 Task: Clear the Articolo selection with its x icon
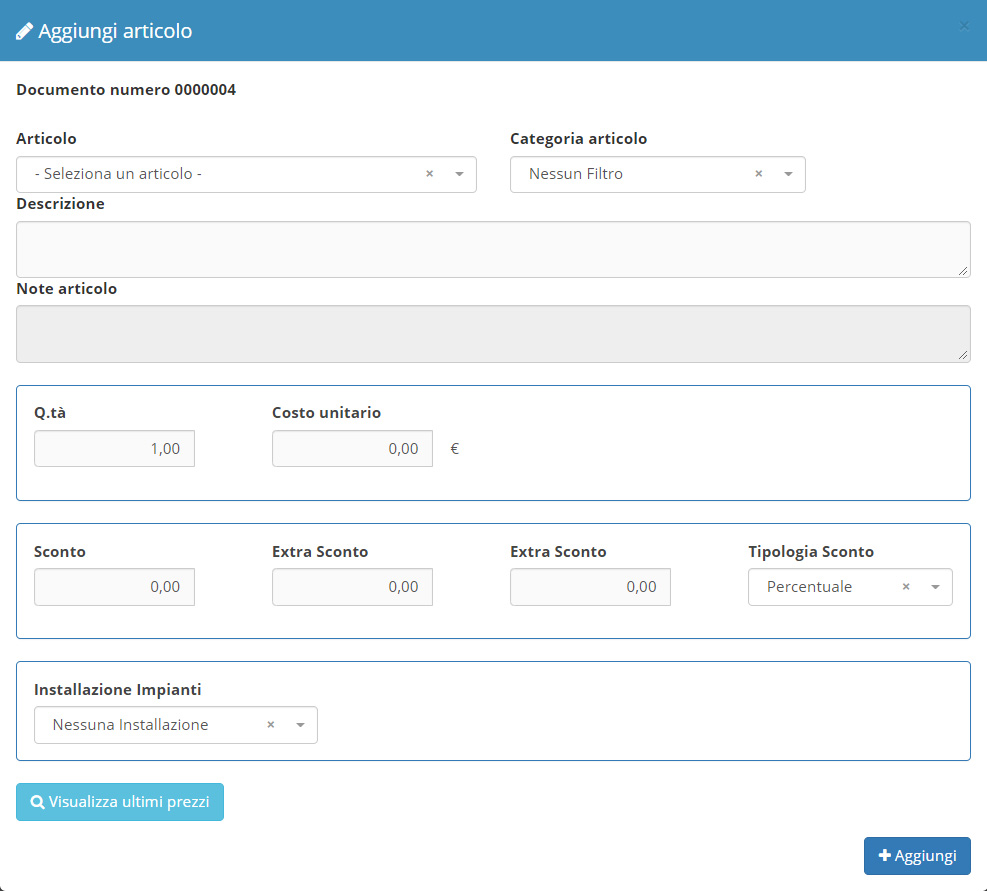(x=429, y=174)
